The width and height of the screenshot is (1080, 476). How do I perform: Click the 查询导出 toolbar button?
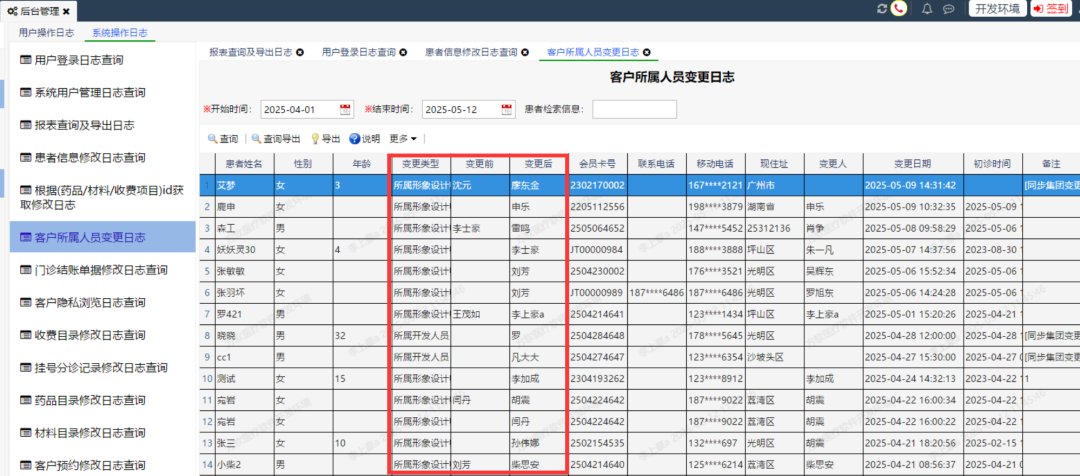276,138
